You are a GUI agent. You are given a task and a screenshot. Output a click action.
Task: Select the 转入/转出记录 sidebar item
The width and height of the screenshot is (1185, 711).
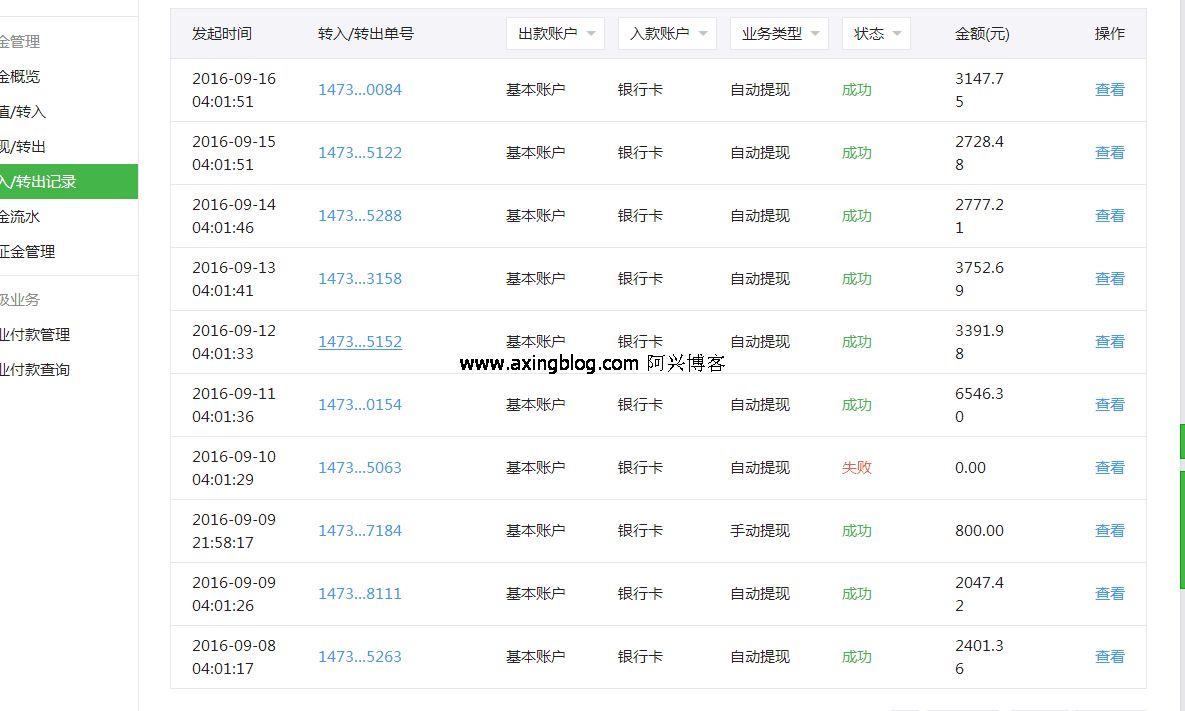pyautogui.click(x=69, y=181)
